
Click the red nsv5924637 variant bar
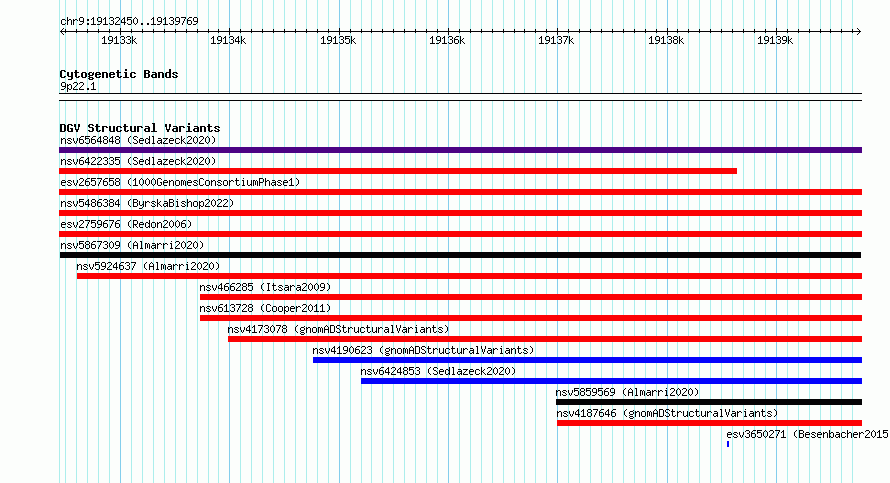coord(469,276)
